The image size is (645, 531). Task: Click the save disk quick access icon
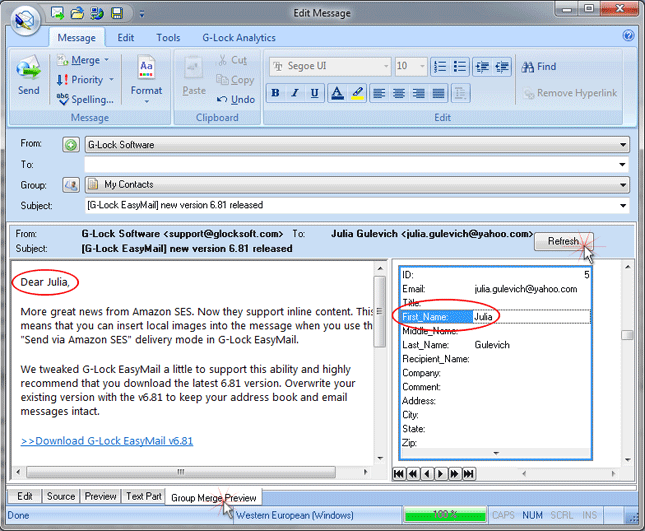click(x=117, y=13)
